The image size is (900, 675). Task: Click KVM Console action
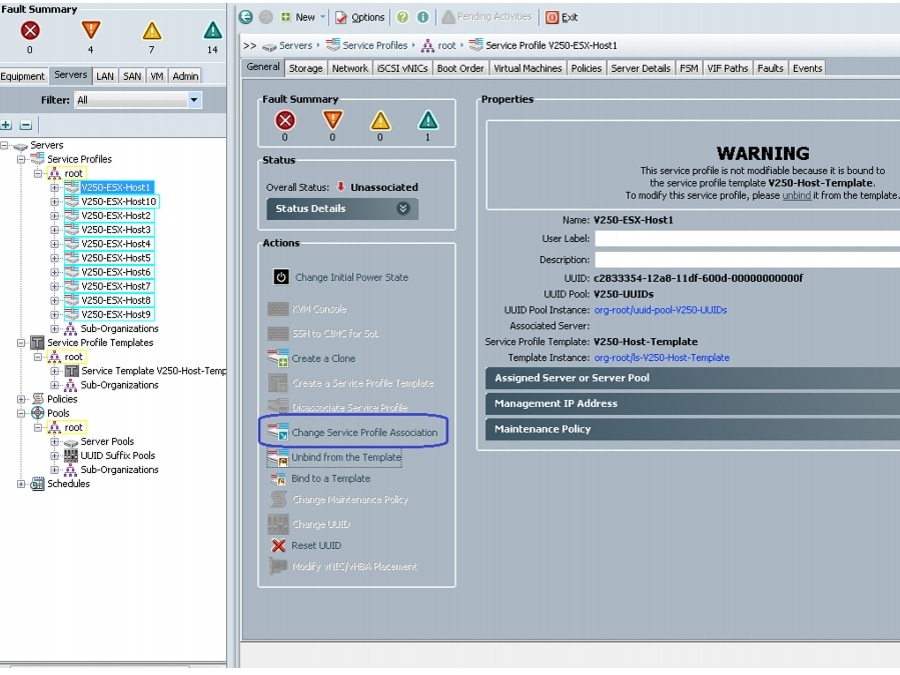[308, 309]
